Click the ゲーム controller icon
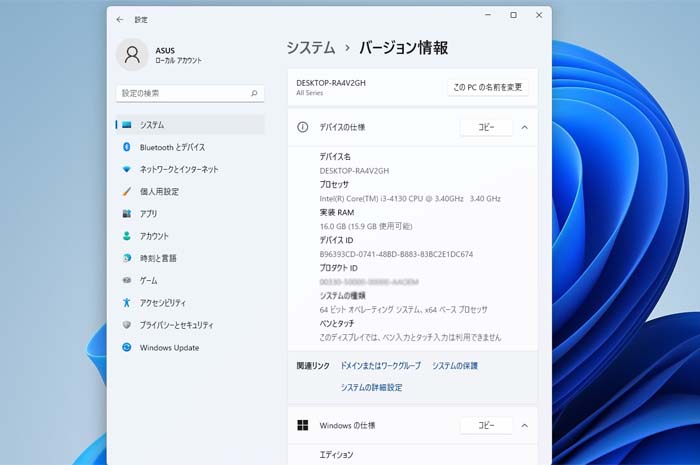700x465 pixels. coord(127,280)
